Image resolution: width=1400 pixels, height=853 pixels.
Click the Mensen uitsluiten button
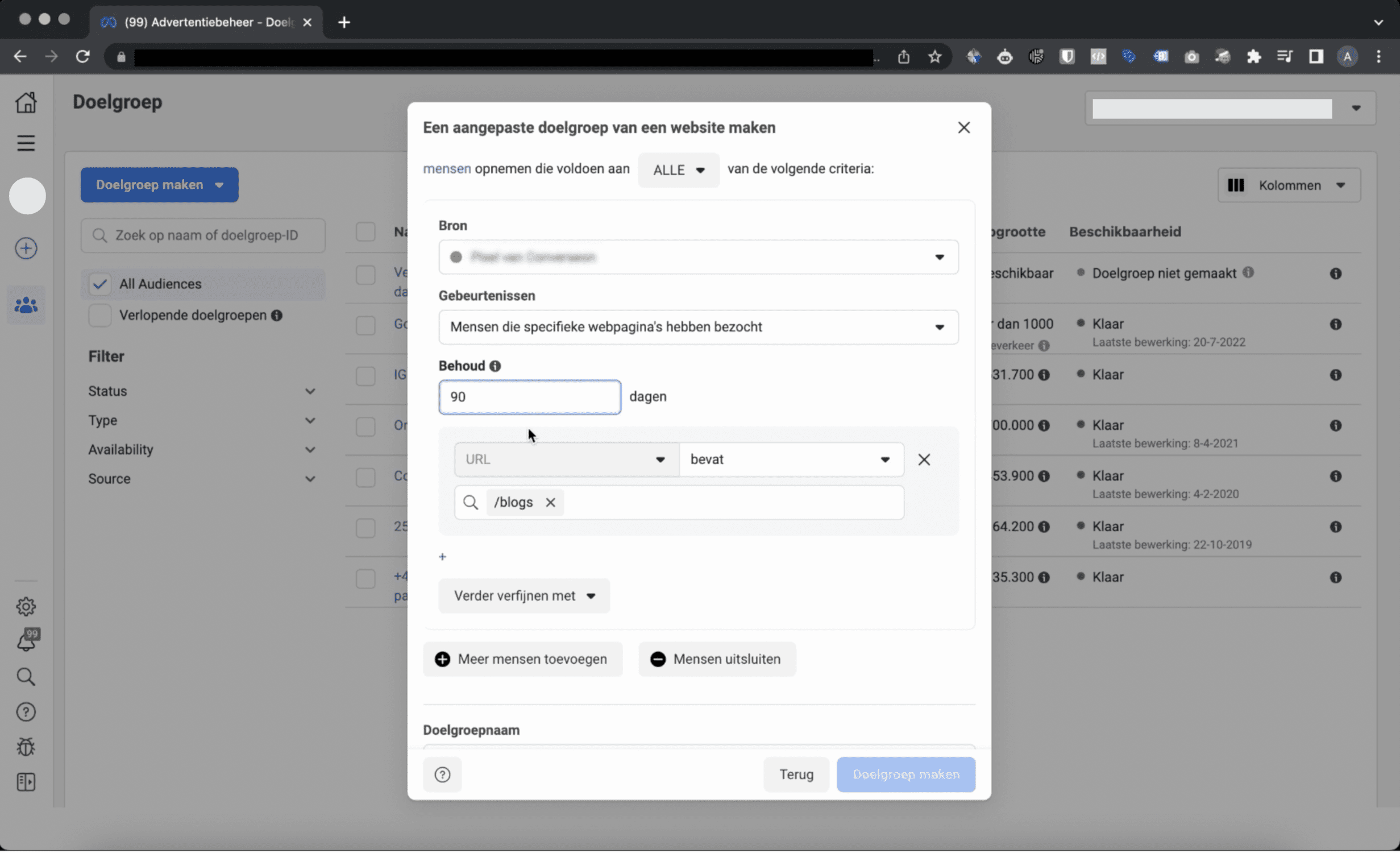coord(717,659)
